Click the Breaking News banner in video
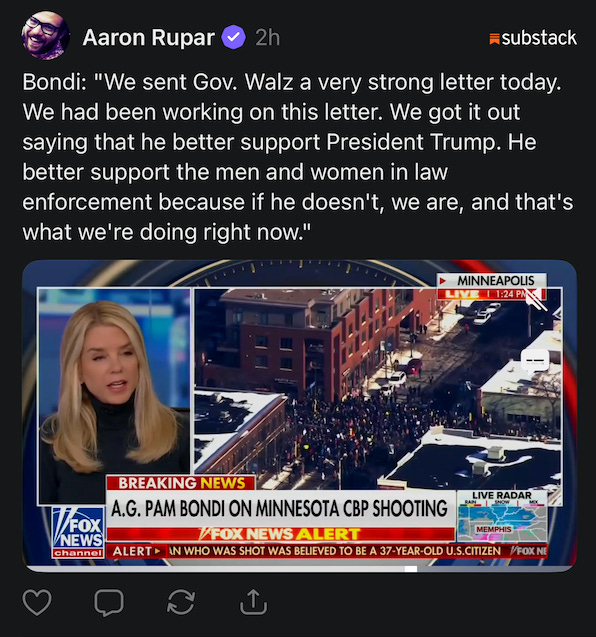596x637 pixels. pyautogui.click(x=181, y=483)
